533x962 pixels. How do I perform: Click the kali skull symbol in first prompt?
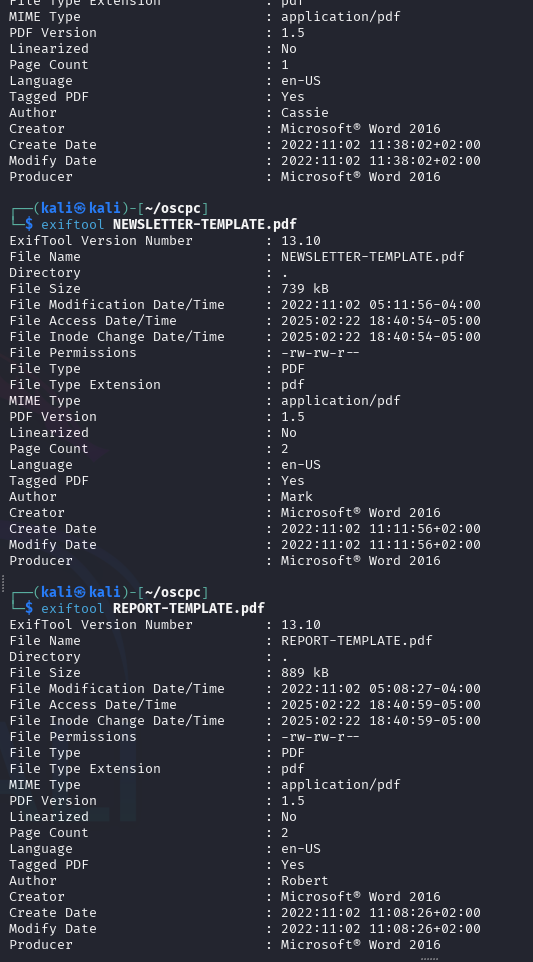pyautogui.click(x=80, y=209)
